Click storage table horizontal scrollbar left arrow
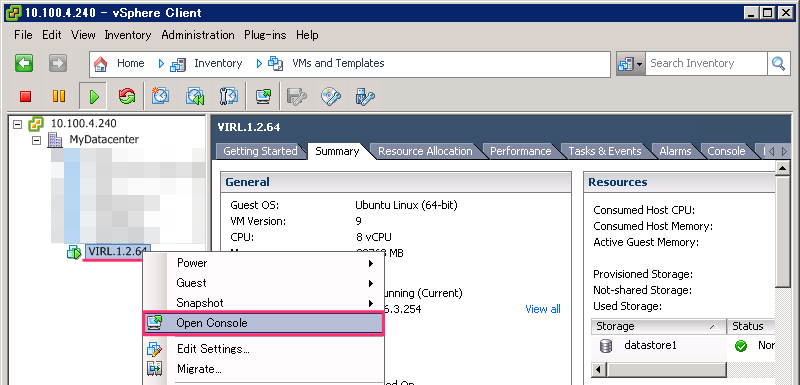The width and height of the screenshot is (800, 385). click(599, 369)
